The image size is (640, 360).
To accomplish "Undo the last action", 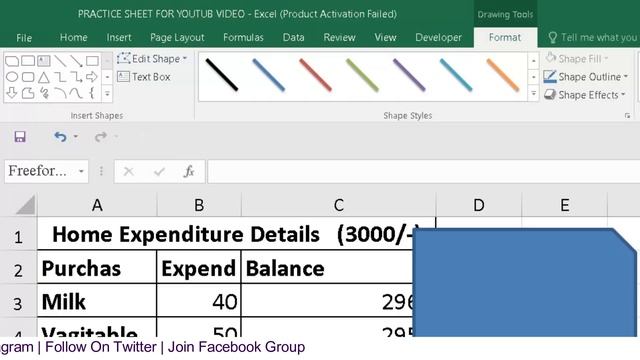I will pos(60,136).
